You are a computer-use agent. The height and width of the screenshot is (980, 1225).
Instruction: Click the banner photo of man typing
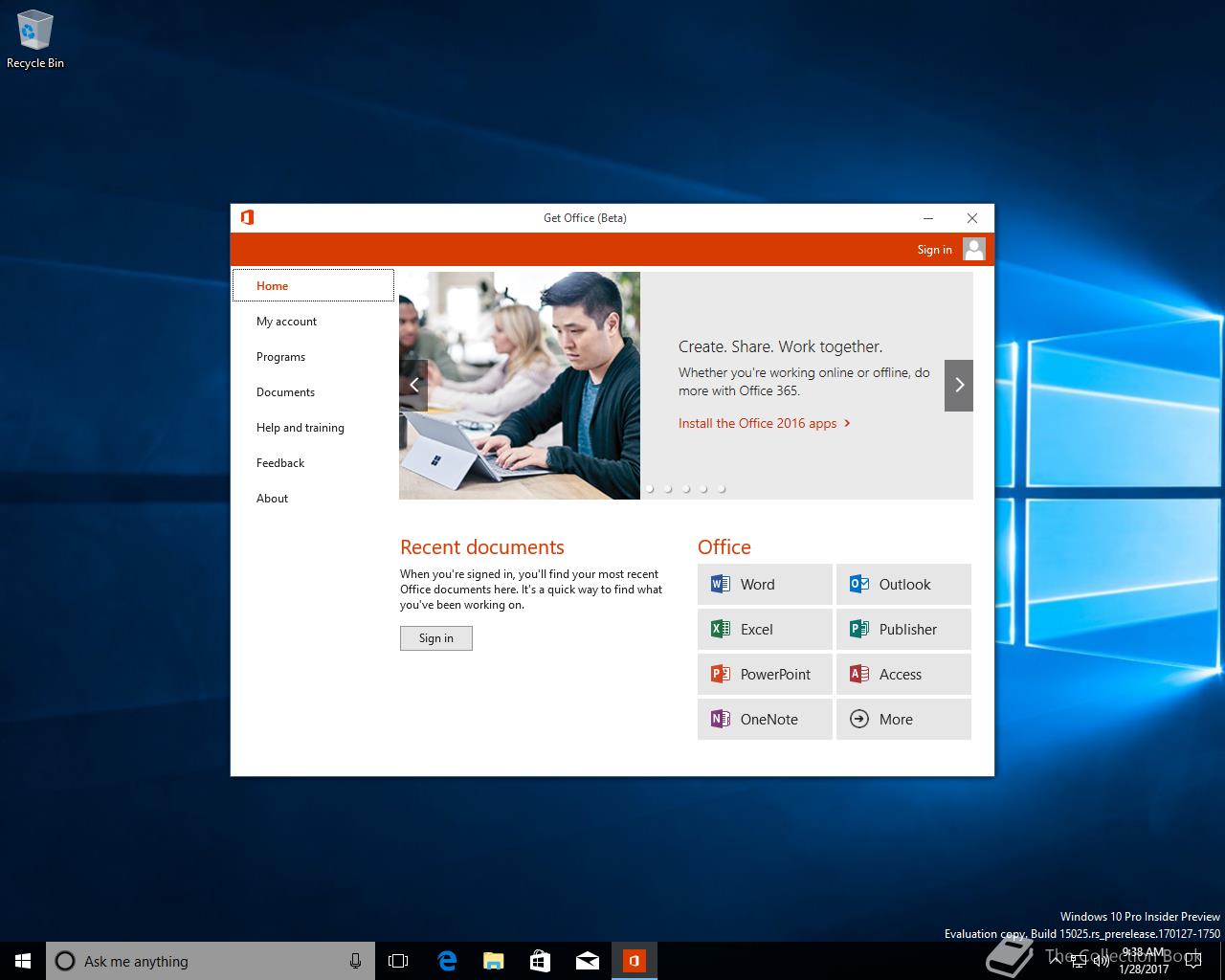click(x=520, y=386)
